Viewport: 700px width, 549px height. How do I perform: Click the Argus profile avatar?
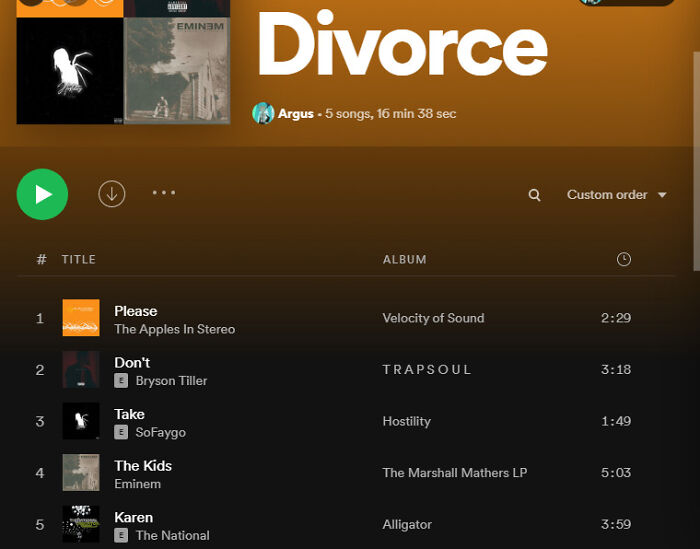pyautogui.click(x=263, y=113)
